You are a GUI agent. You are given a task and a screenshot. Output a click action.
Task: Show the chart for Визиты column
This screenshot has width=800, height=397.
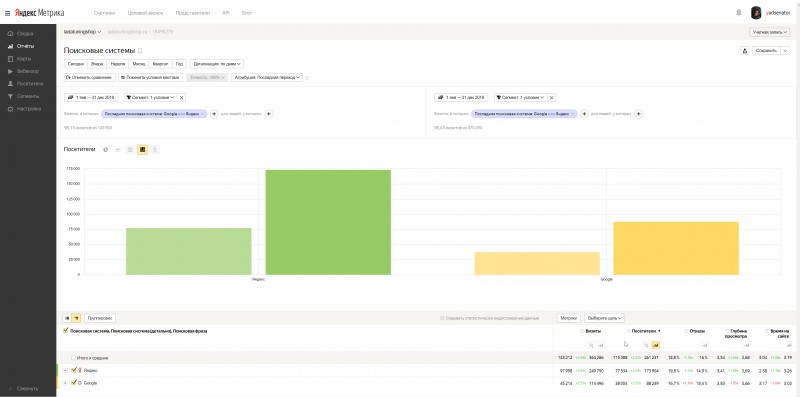601,345
